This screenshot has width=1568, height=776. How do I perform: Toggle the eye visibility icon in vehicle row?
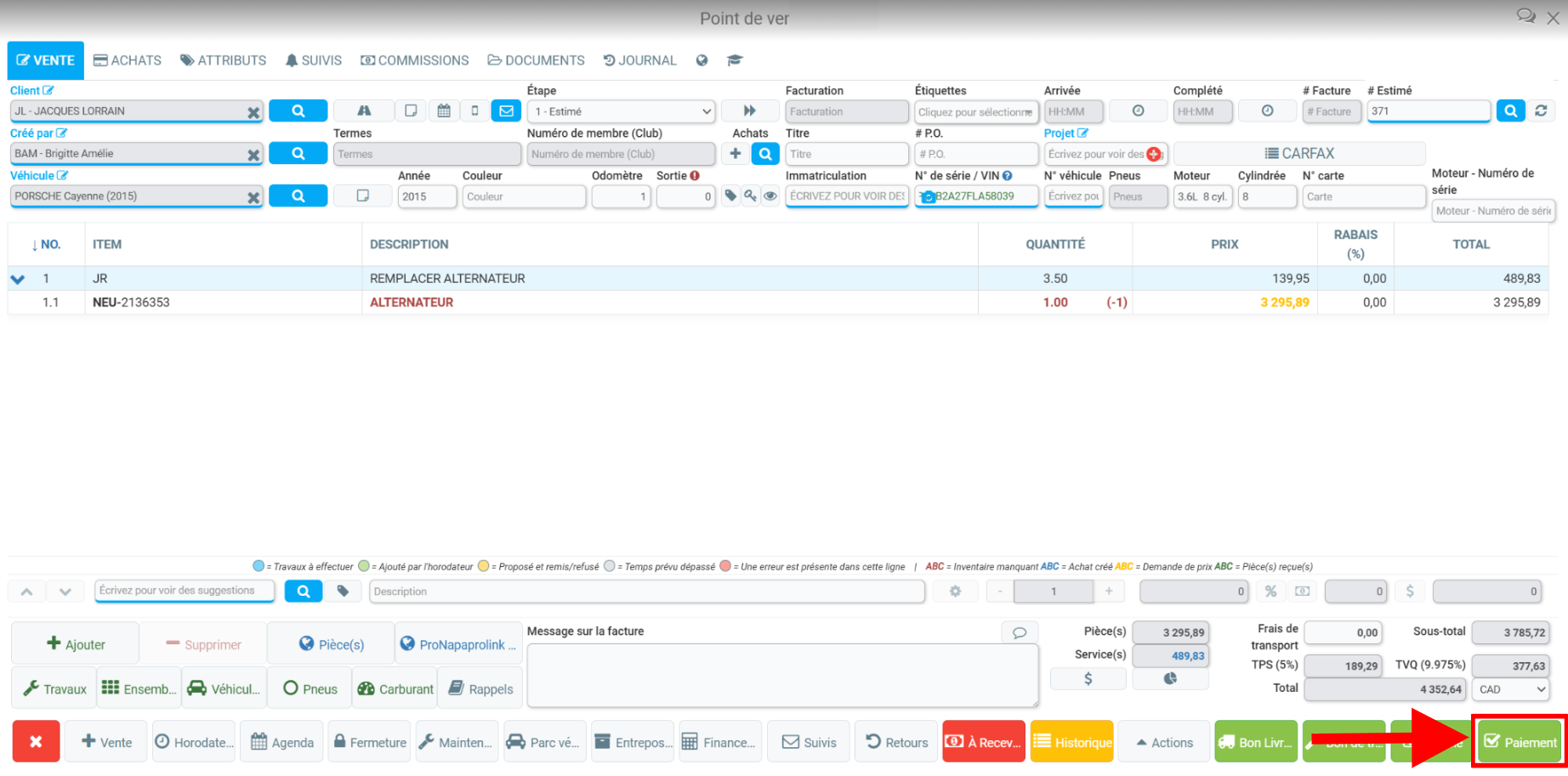click(x=770, y=195)
